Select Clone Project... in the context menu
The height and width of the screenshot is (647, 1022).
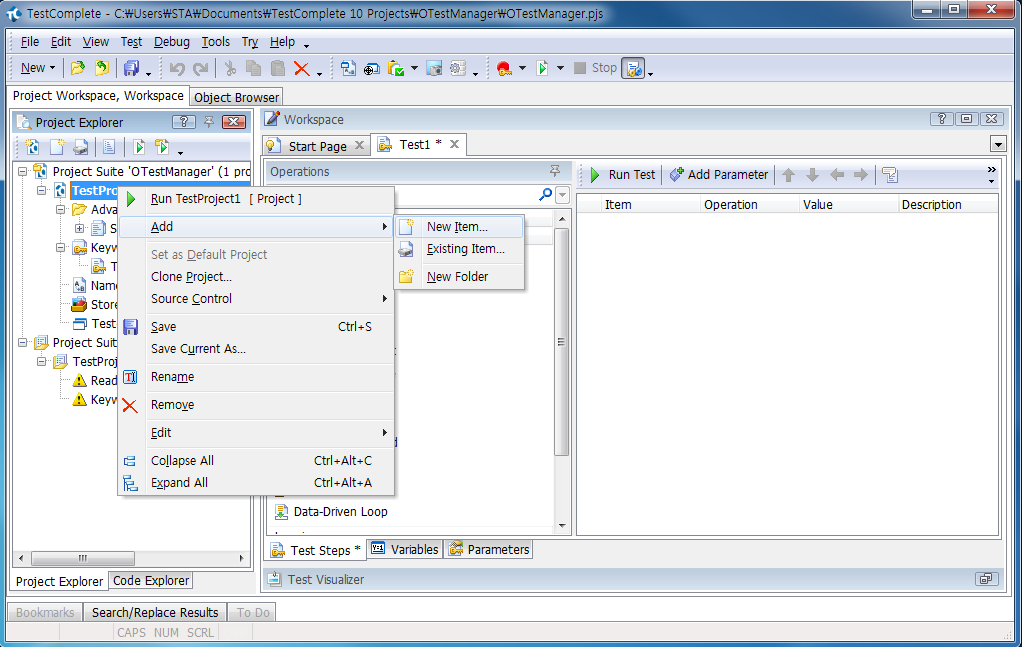191,277
